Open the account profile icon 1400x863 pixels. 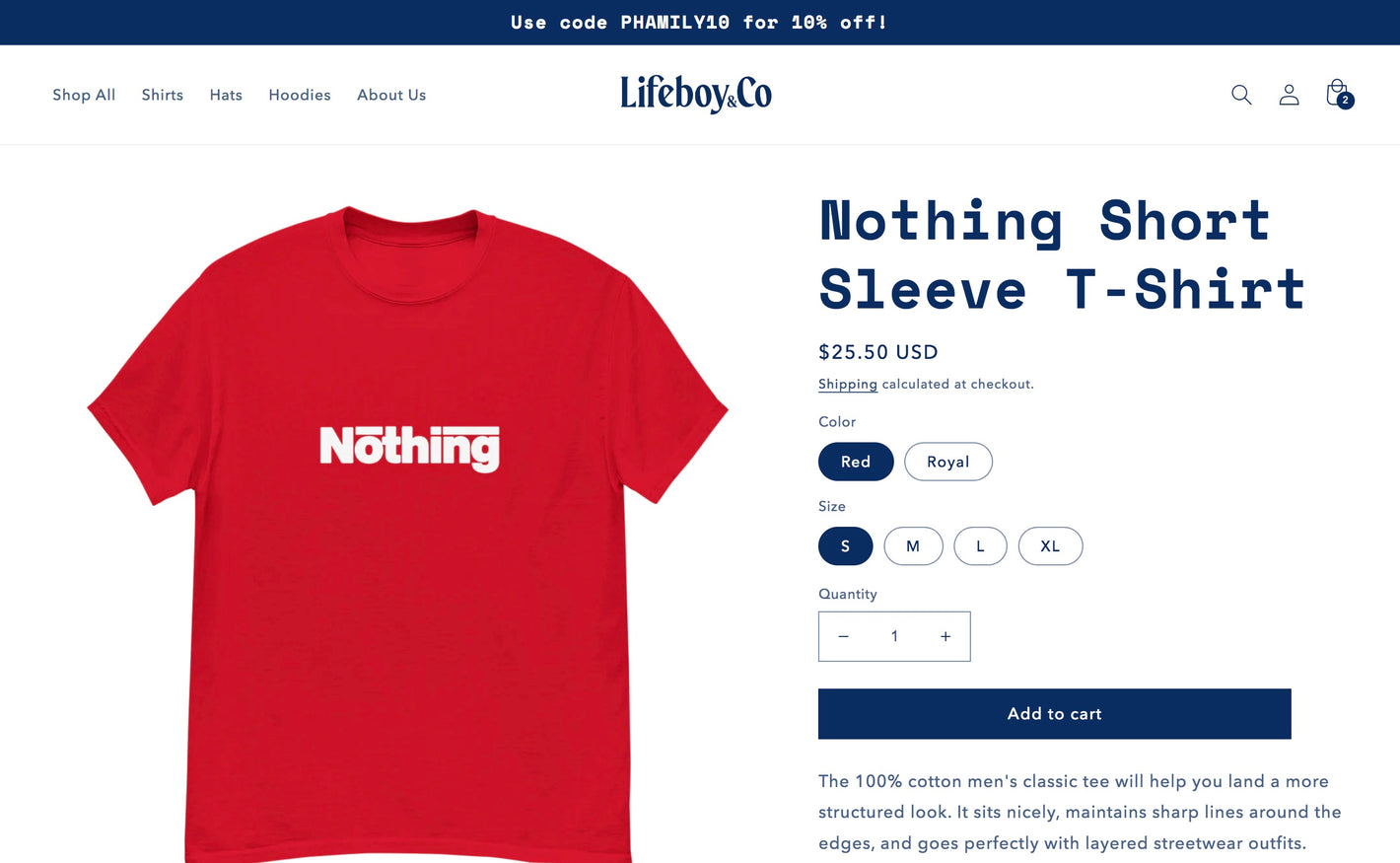click(1289, 95)
